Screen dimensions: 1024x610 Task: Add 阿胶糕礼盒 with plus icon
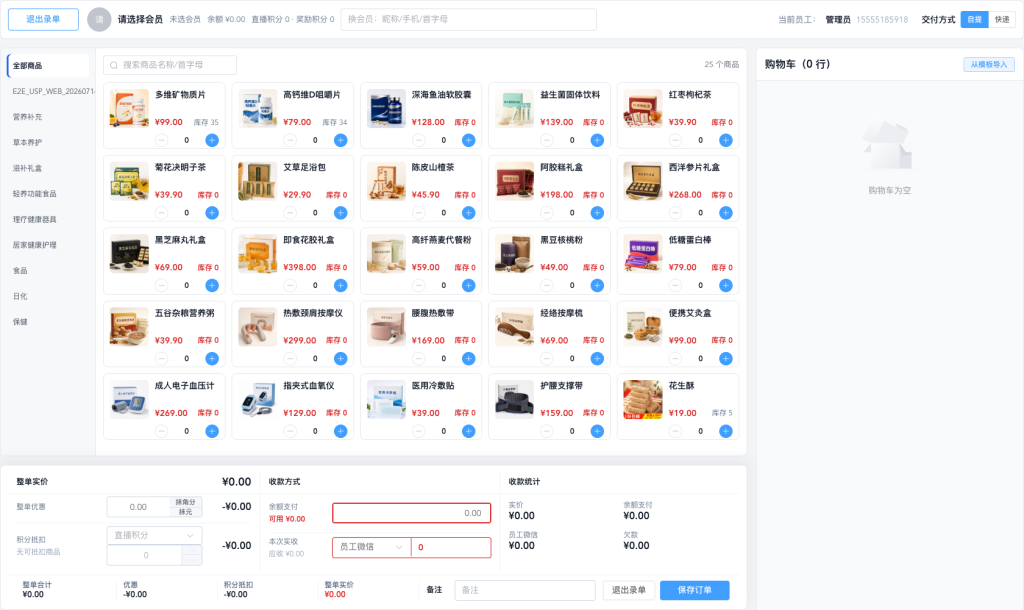coord(598,213)
